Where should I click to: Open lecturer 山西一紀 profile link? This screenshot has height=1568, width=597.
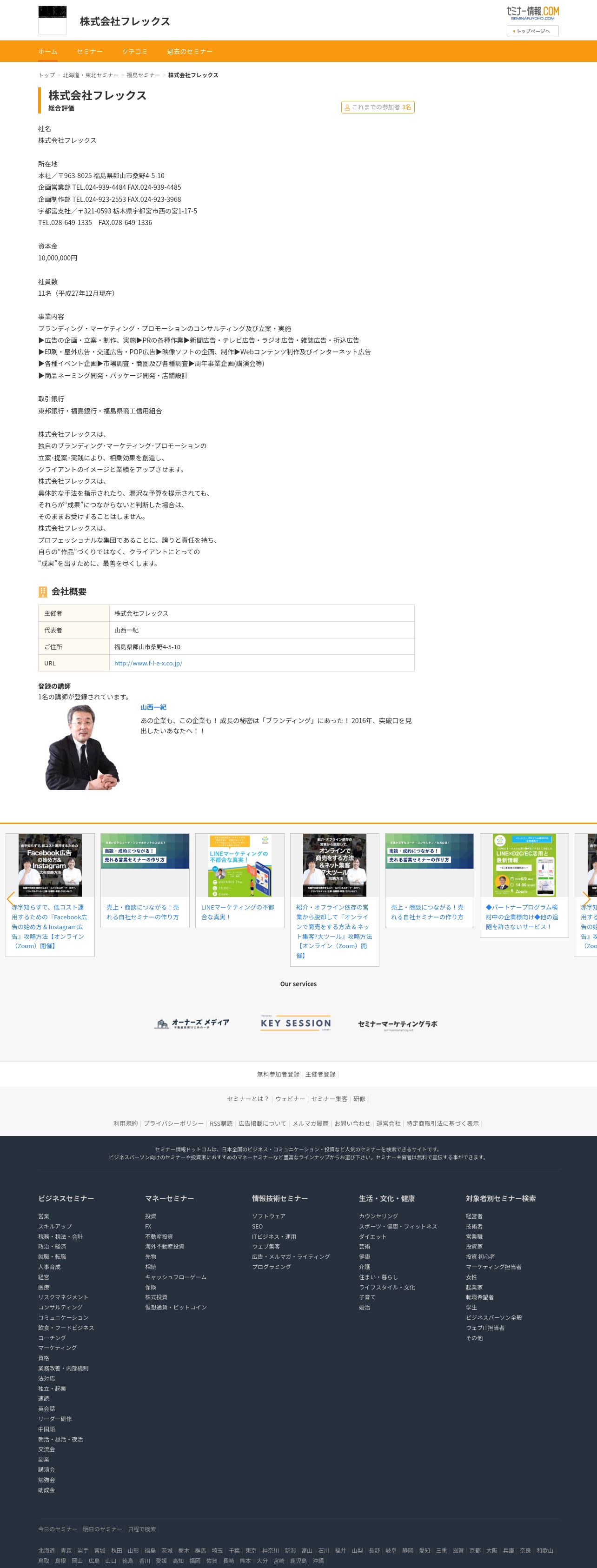pos(153,707)
